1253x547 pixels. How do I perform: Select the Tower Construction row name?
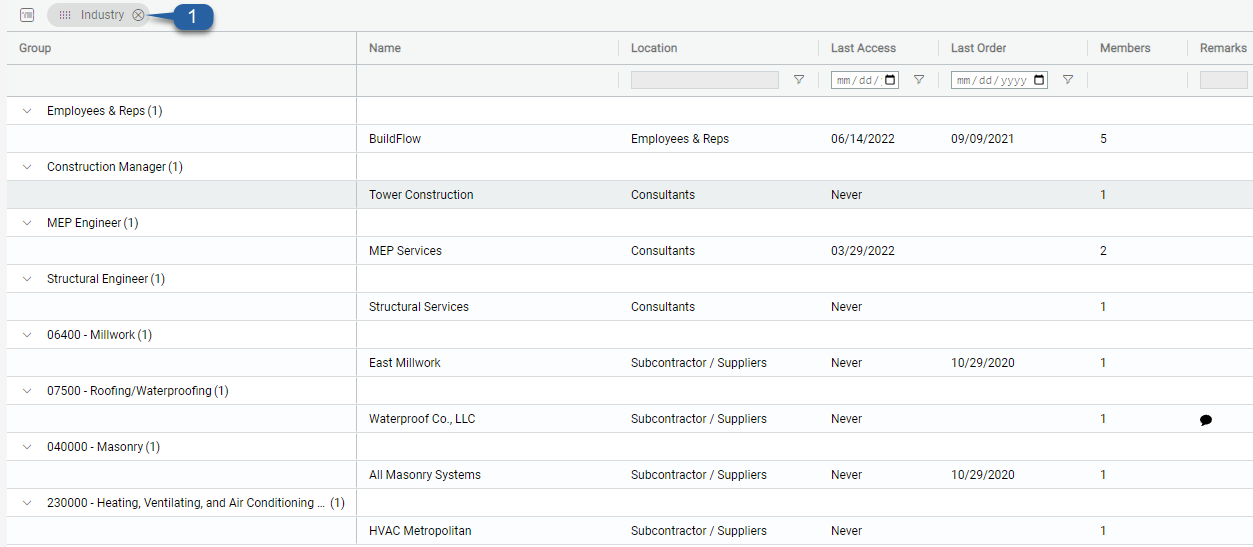(421, 195)
